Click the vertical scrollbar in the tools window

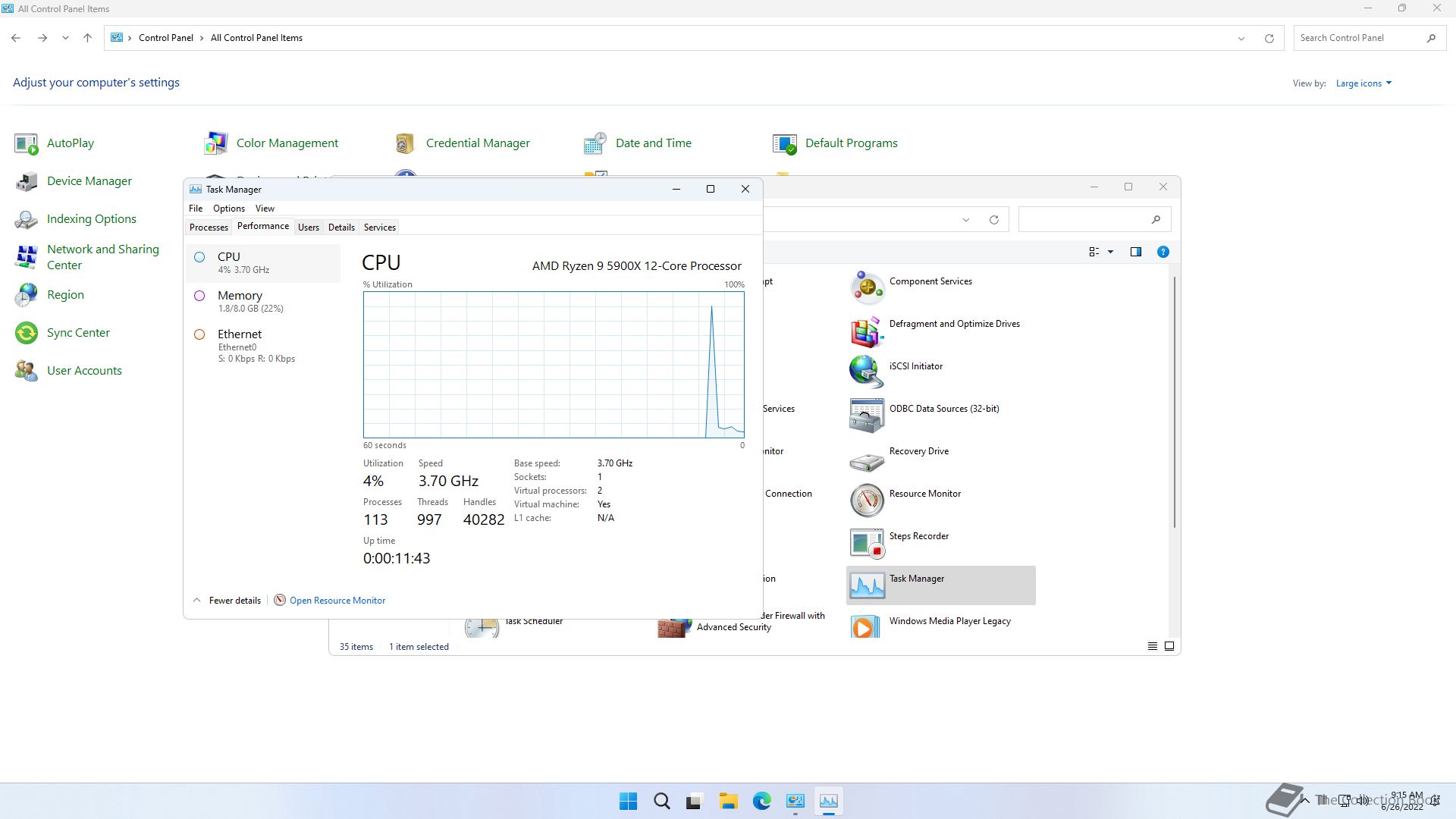pos(1175,402)
